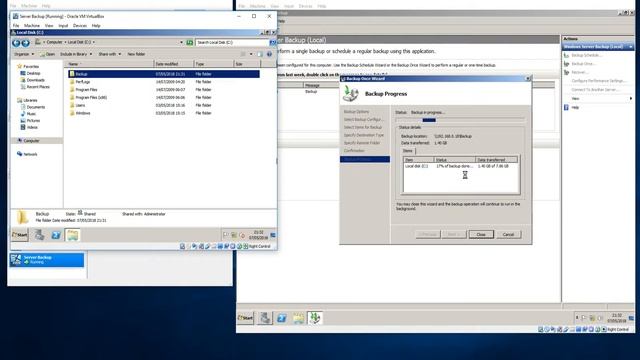
Task: Open Recent Places under Favorites
Action: 38,87
